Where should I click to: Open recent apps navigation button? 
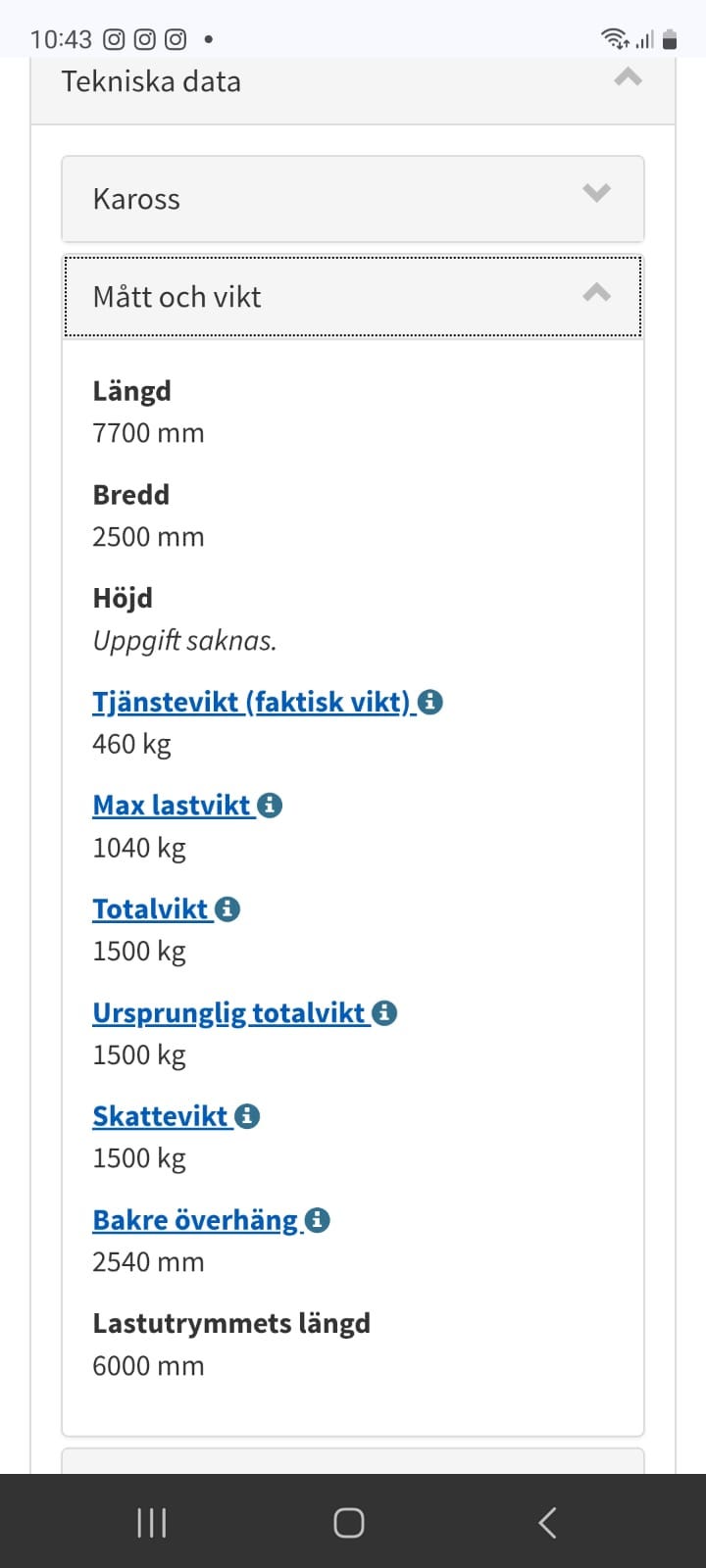152,1523
